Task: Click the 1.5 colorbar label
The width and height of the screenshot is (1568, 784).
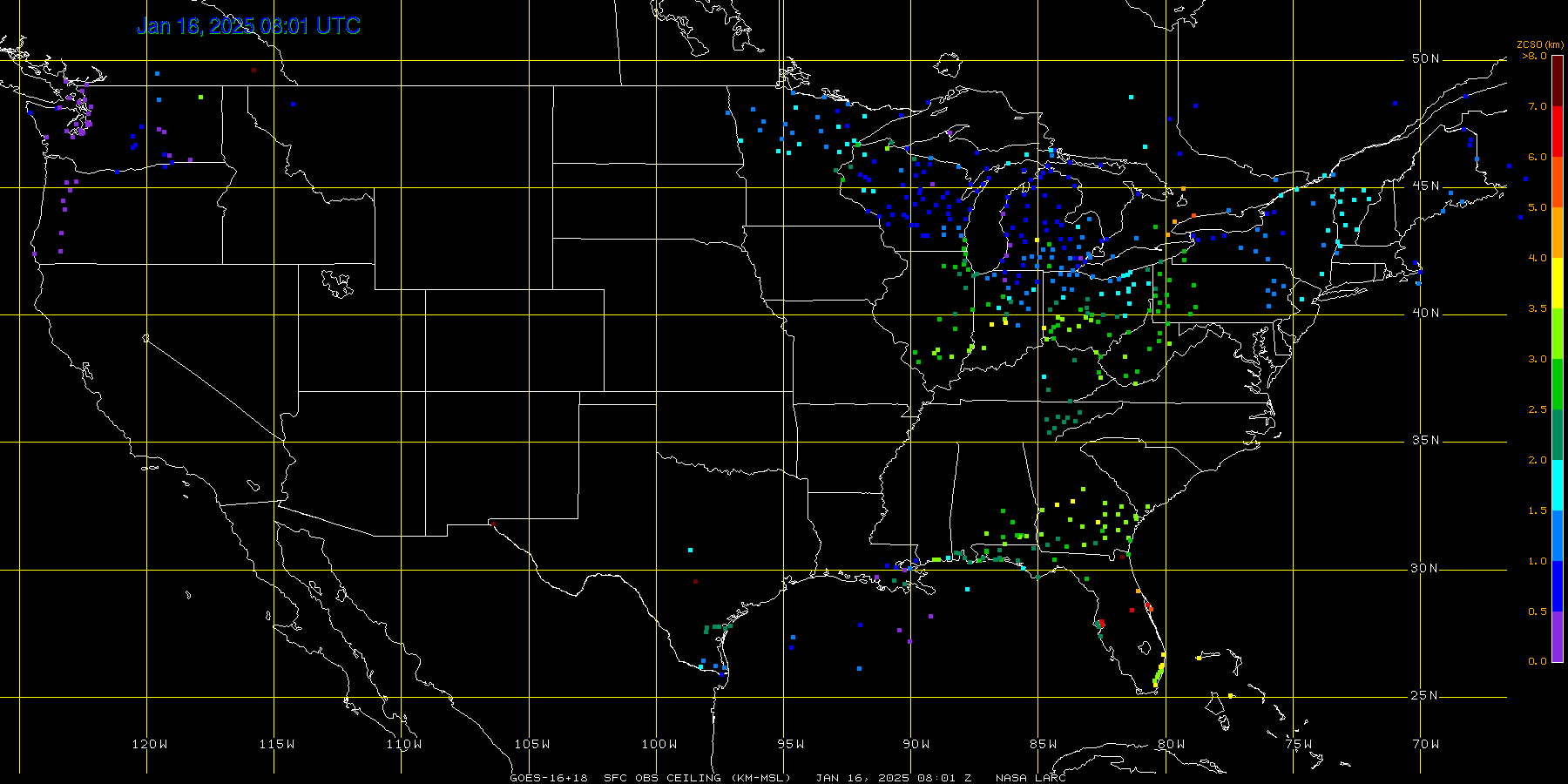Action: [x=1537, y=510]
